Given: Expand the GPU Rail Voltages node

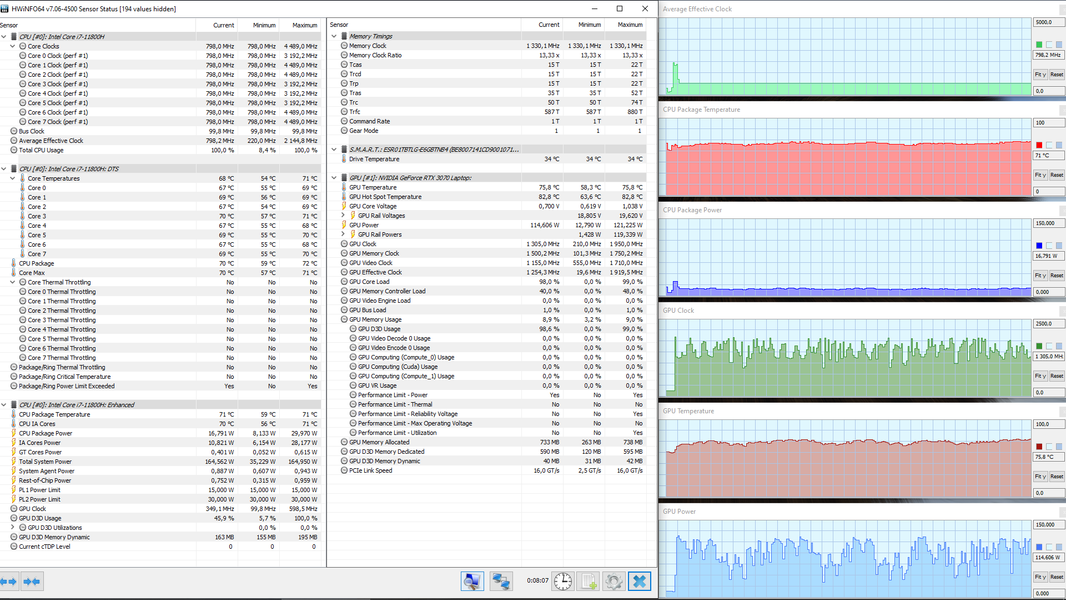Looking at the screenshot, I should (343, 215).
